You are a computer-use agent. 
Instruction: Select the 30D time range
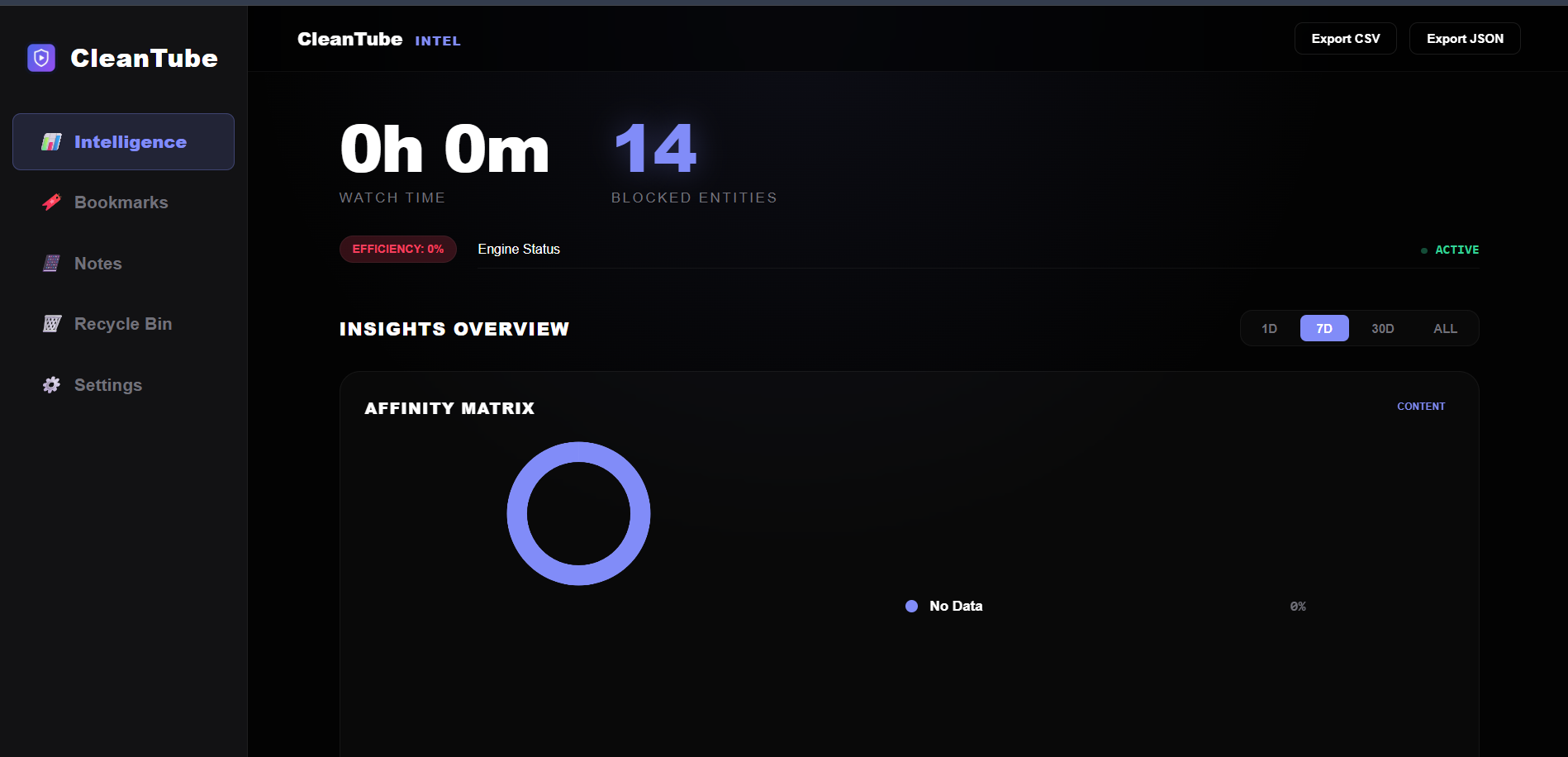click(x=1382, y=329)
